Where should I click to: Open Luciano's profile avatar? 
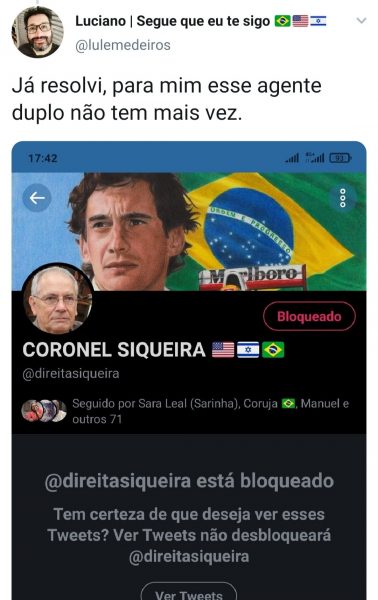tap(37, 31)
